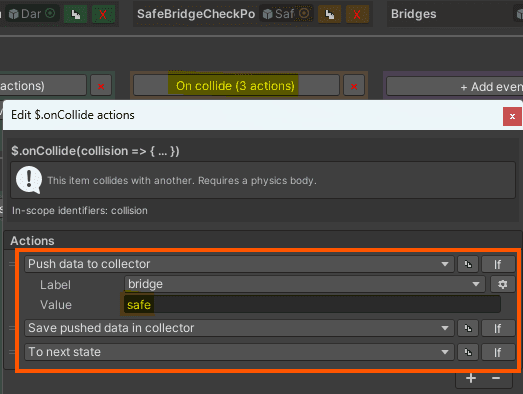Click the In-scope identifiers: collision text
523x394 pixels.
coord(80,211)
